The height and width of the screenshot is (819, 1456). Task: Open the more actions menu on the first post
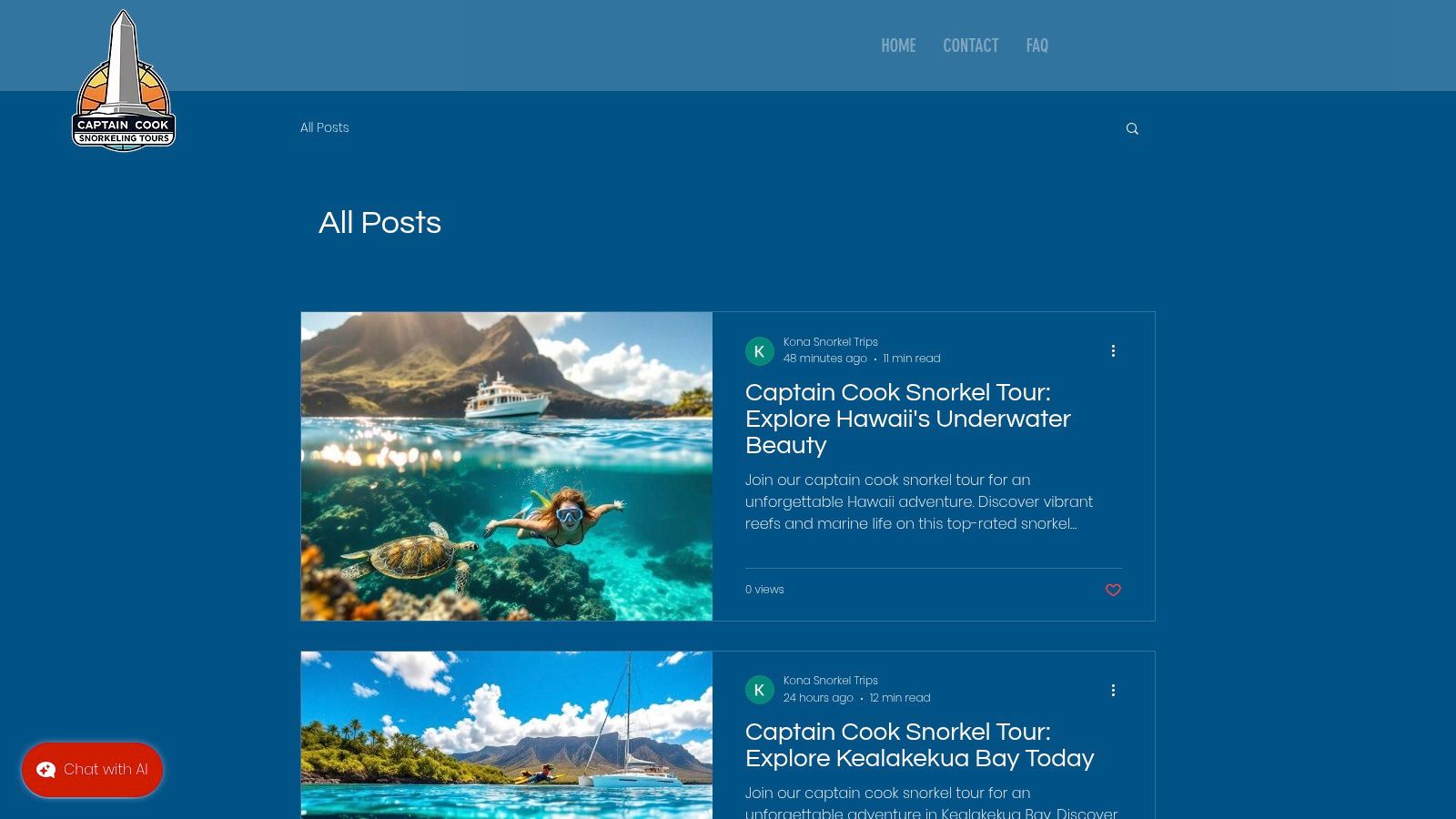click(1113, 350)
